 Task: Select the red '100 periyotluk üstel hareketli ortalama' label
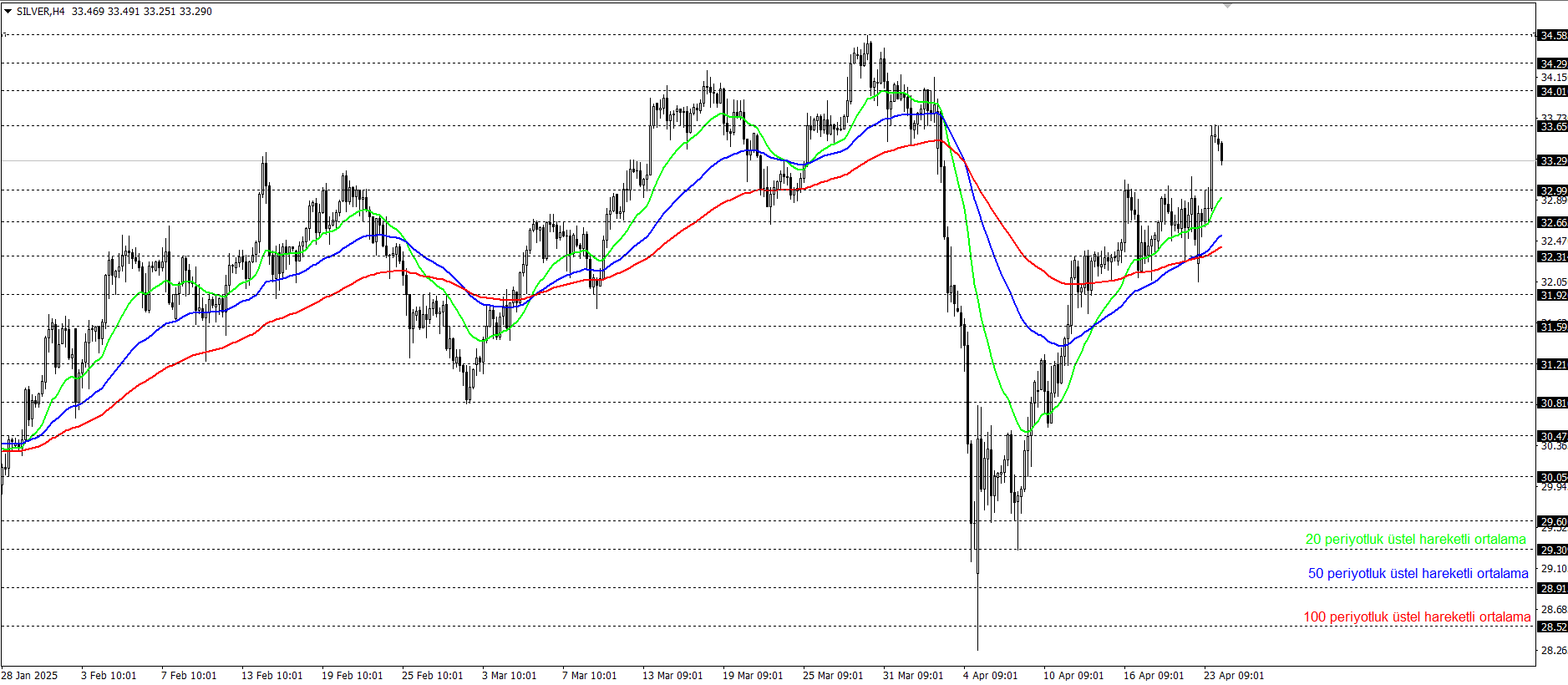click(1417, 617)
